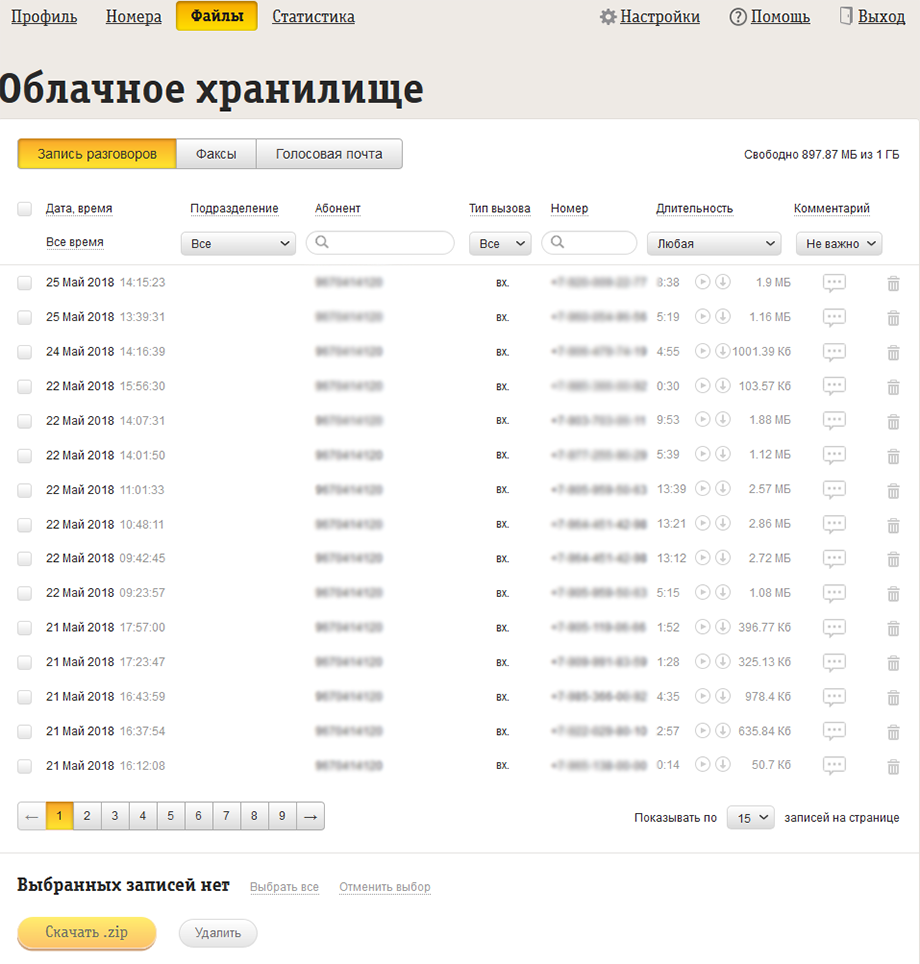The height and width of the screenshot is (964, 920).
Task: Open the Комментарий 'Не важно' dropdown
Action: coord(839,243)
